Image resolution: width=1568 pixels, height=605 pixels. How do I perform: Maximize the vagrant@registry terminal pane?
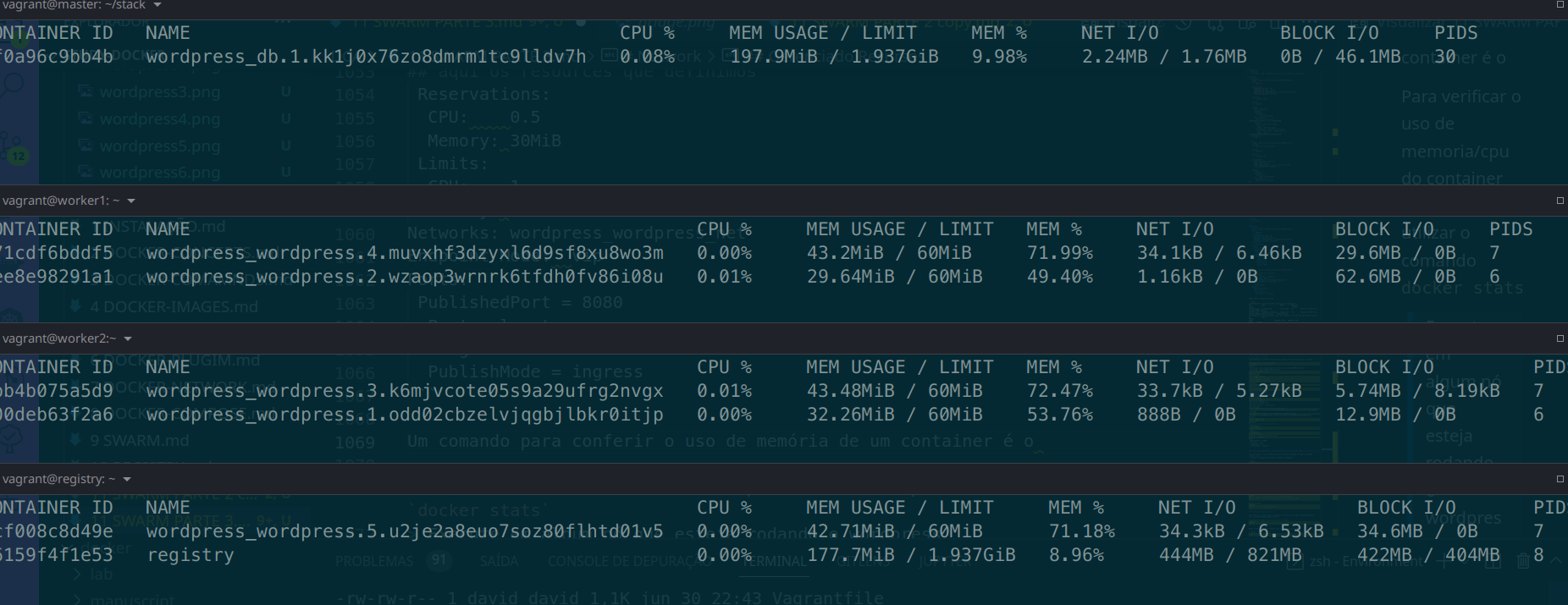tap(1560, 479)
